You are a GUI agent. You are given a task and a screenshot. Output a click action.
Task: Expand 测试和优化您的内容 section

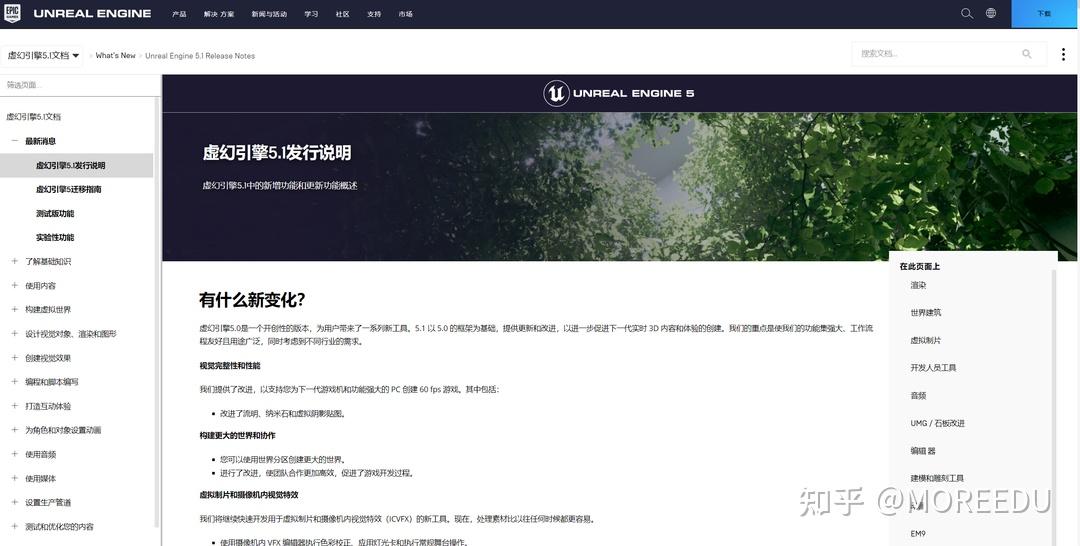click(x=14, y=527)
